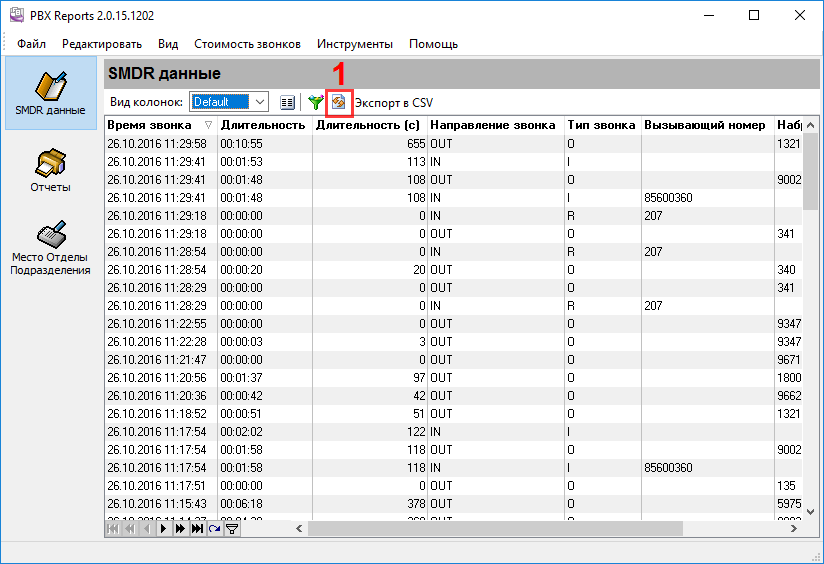Open the Инструменты menu

(355, 44)
